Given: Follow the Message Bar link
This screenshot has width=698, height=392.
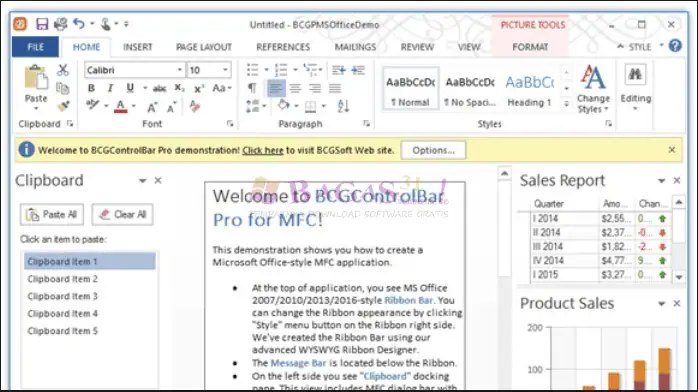Looking at the screenshot, I should point(298,363).
